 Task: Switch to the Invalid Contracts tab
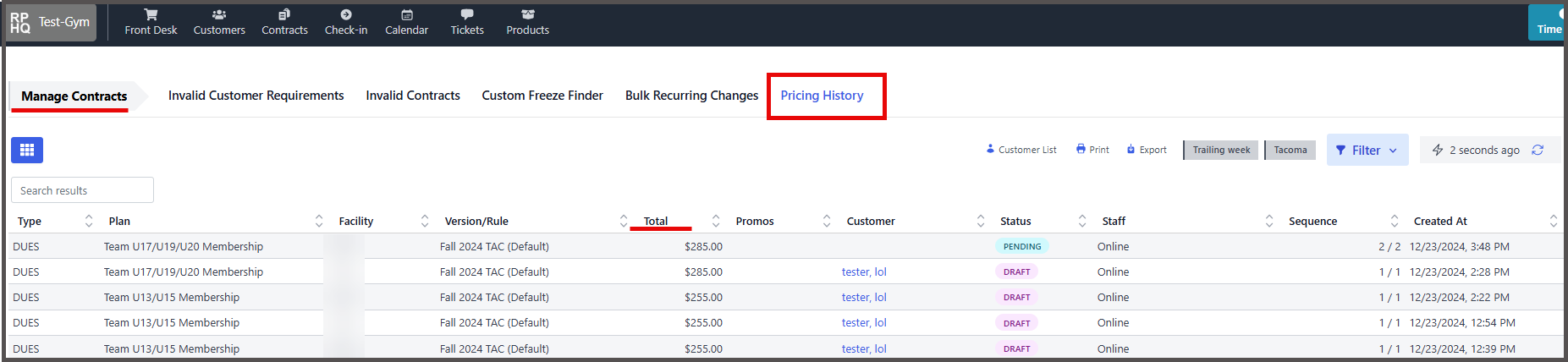click(x=413, y=96)
